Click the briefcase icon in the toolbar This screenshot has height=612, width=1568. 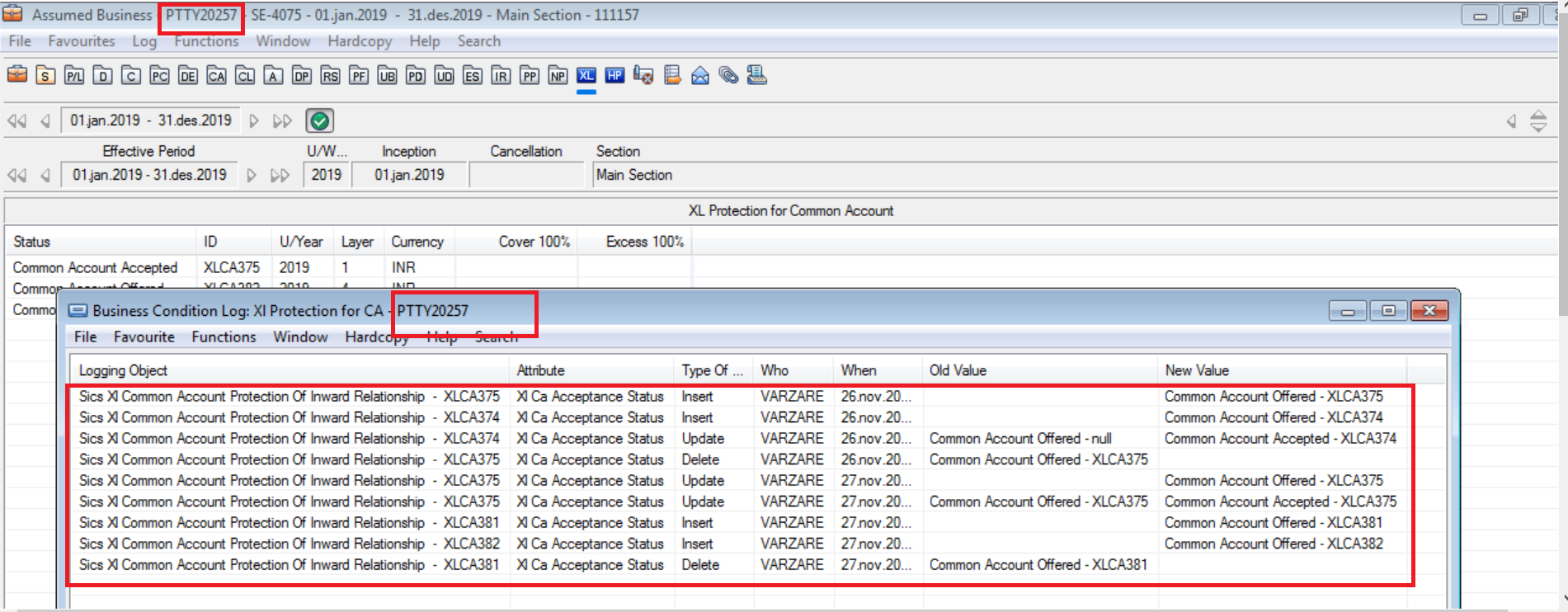click(17, 75)
